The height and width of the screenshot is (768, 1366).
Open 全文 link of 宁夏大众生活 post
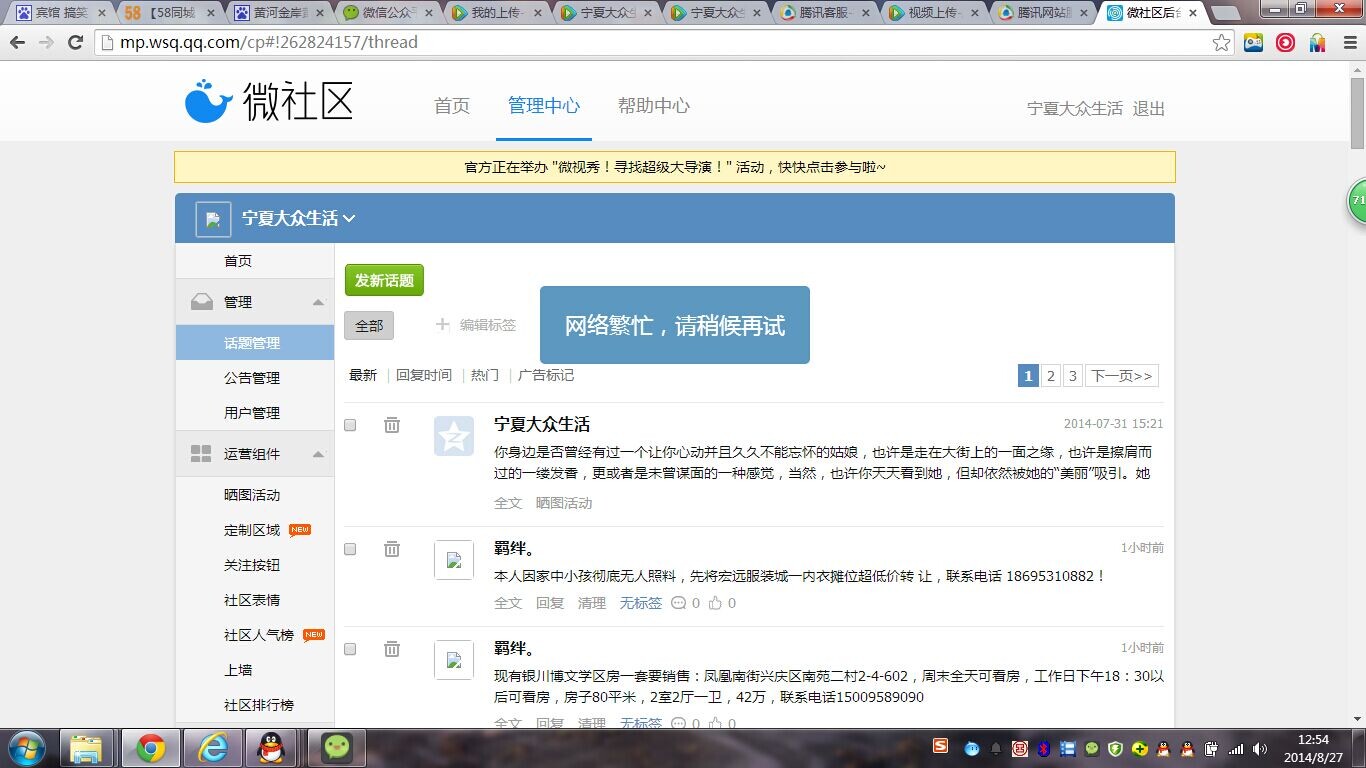(x=508, y=503)
